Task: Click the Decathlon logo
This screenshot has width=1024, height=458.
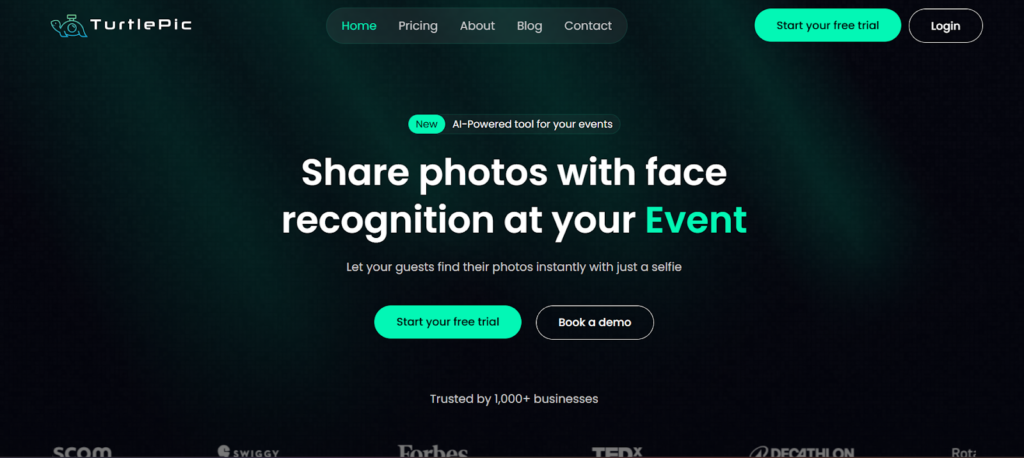Action: (801, 451)
